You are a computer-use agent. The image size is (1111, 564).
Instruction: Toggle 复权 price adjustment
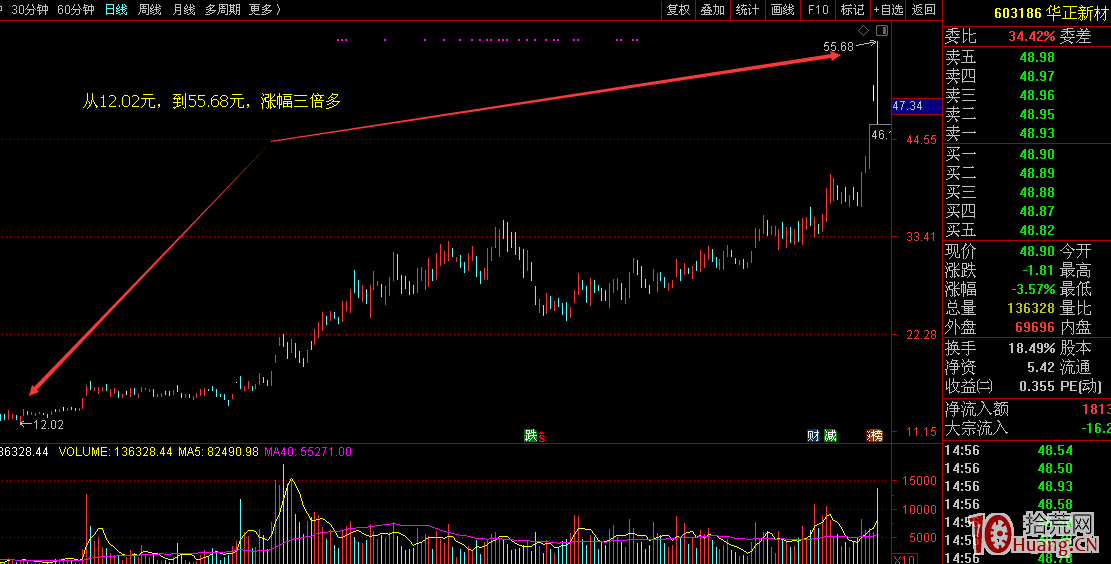(x=677, y=9)
